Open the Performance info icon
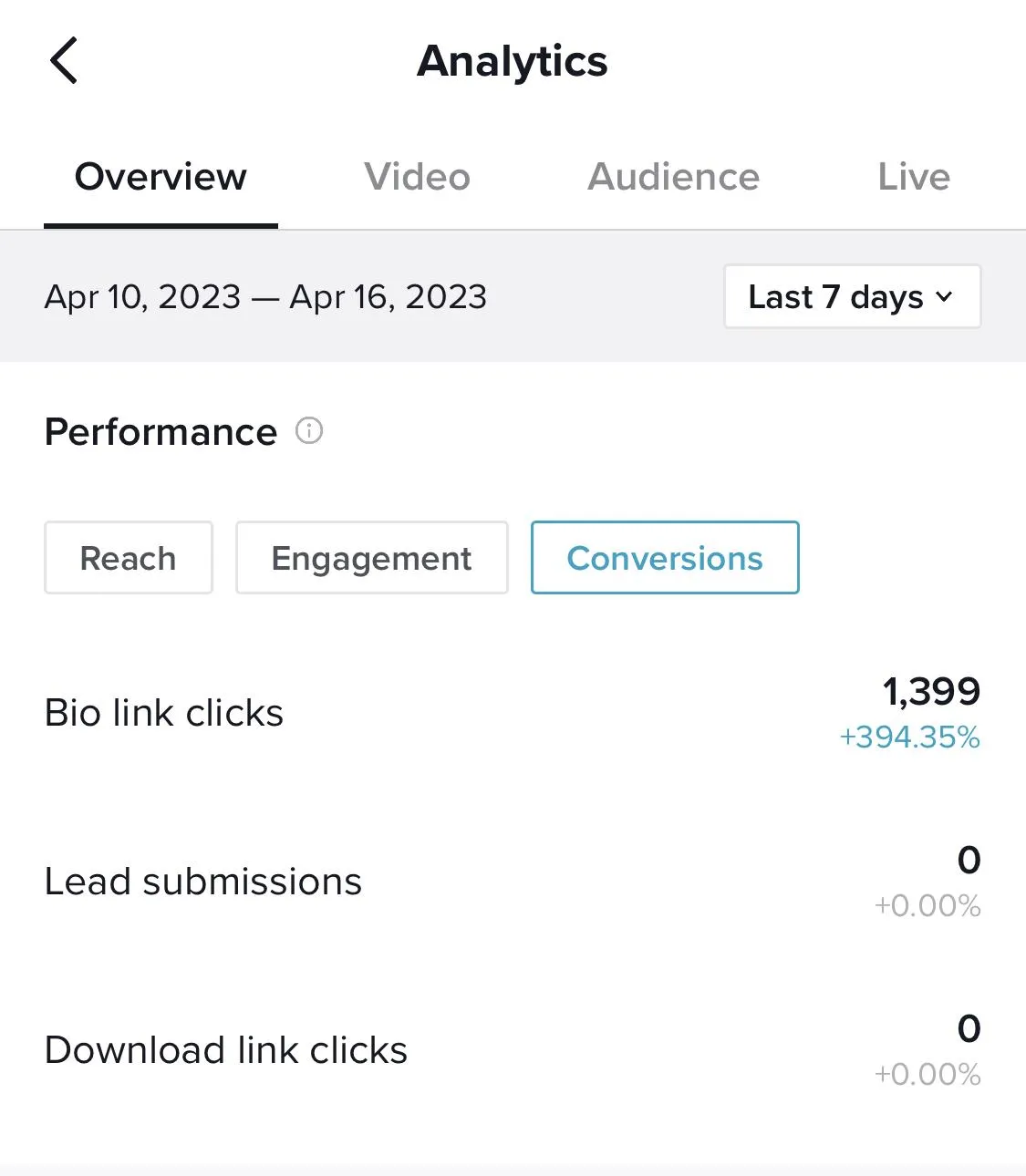This screenshot has height=1176, width=1026. [x=309, y=430]
